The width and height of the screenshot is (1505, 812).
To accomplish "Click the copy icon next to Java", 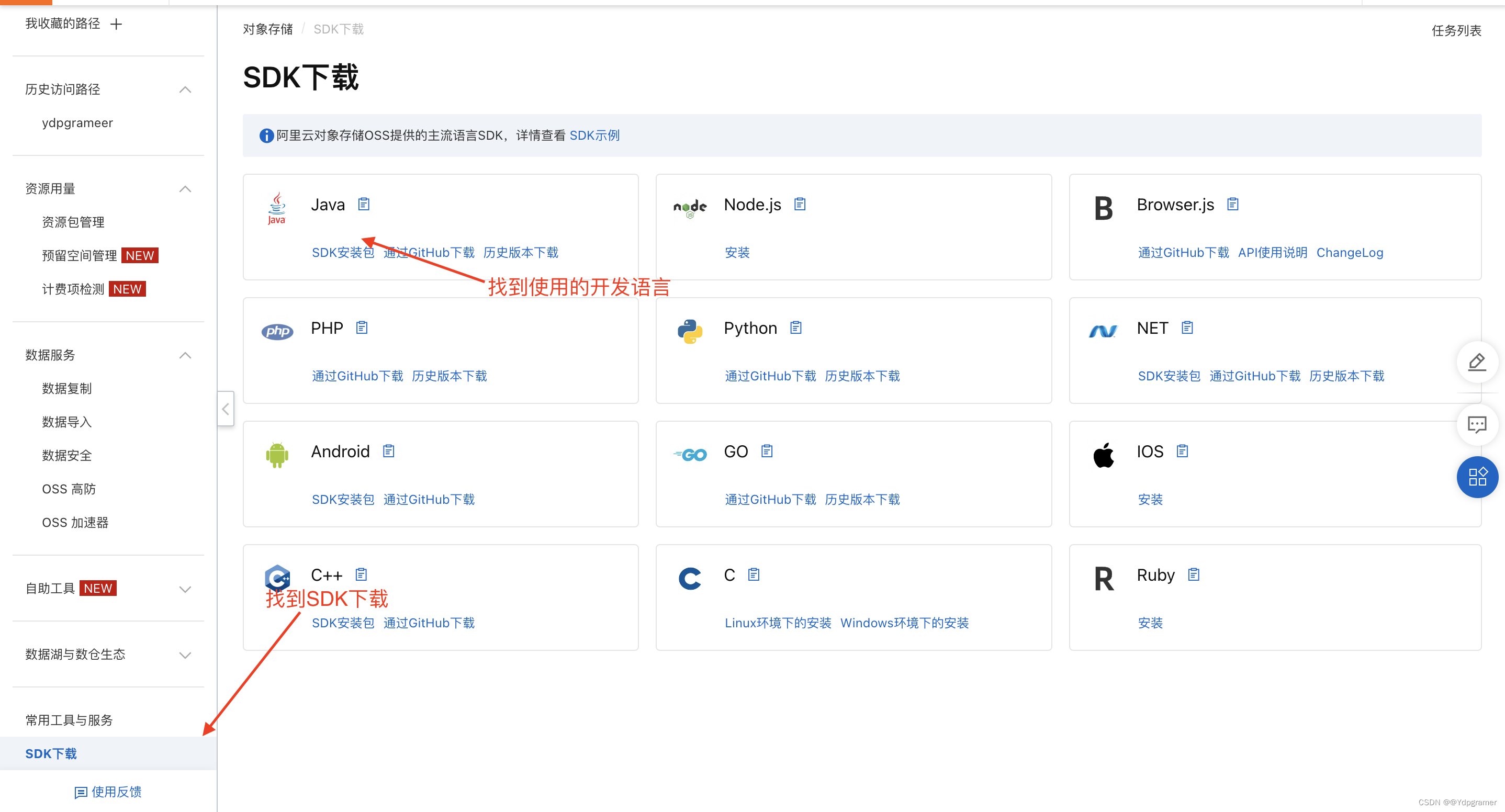I will pyautogui.click(x=363, y=204).
